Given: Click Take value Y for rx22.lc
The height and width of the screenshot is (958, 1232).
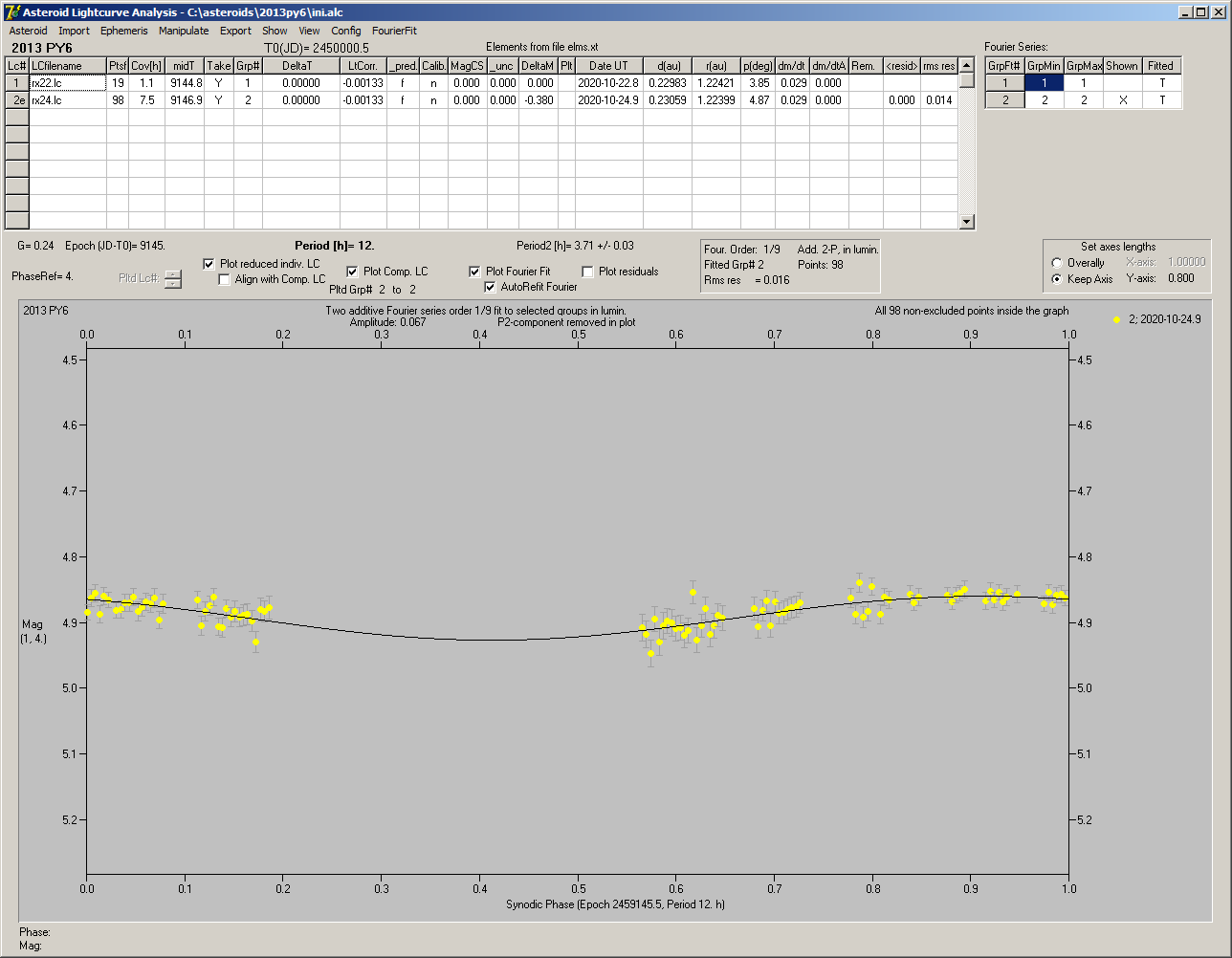Looking at the screenshot, I should coord(219,83).
